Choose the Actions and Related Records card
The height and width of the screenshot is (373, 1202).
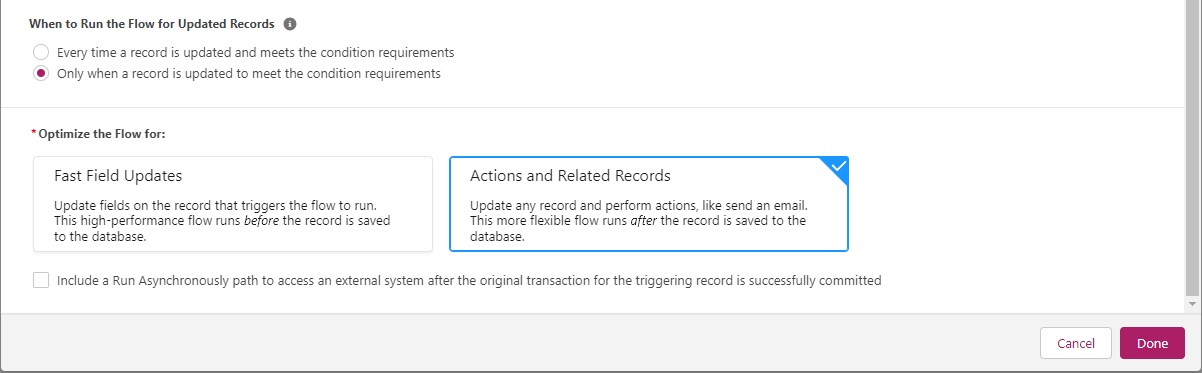(x=649, y=203)
